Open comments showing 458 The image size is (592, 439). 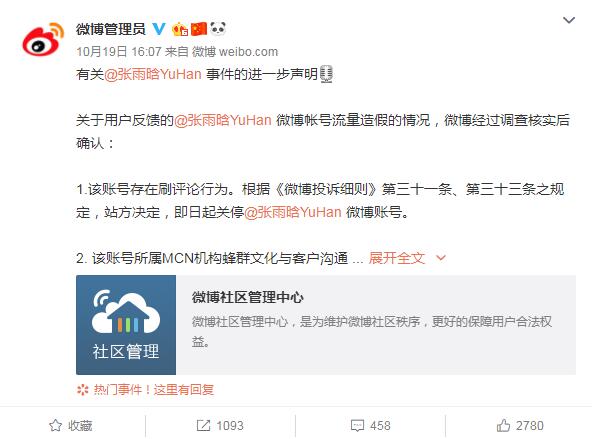tap(370, 425)
